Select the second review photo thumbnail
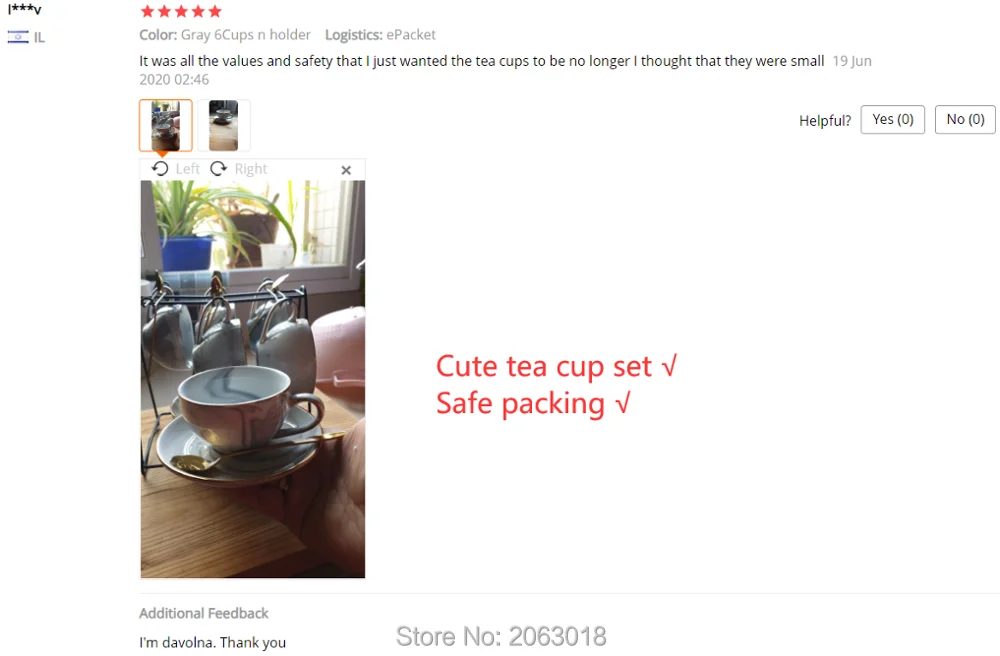Screen dimensions: 1000x656 pyautogui.click(x=224, y=125)
